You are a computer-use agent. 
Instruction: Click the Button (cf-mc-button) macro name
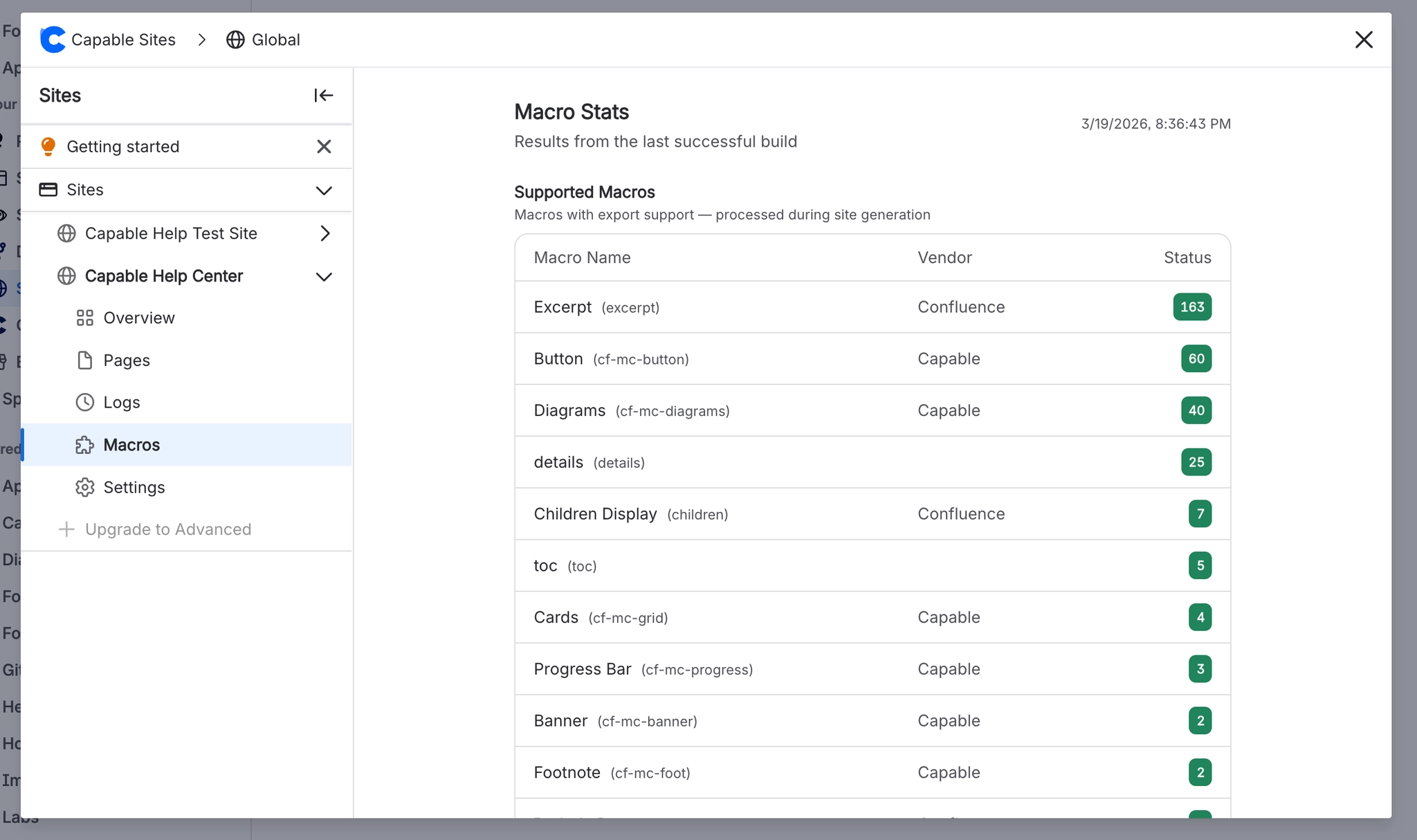pos(611,358)
